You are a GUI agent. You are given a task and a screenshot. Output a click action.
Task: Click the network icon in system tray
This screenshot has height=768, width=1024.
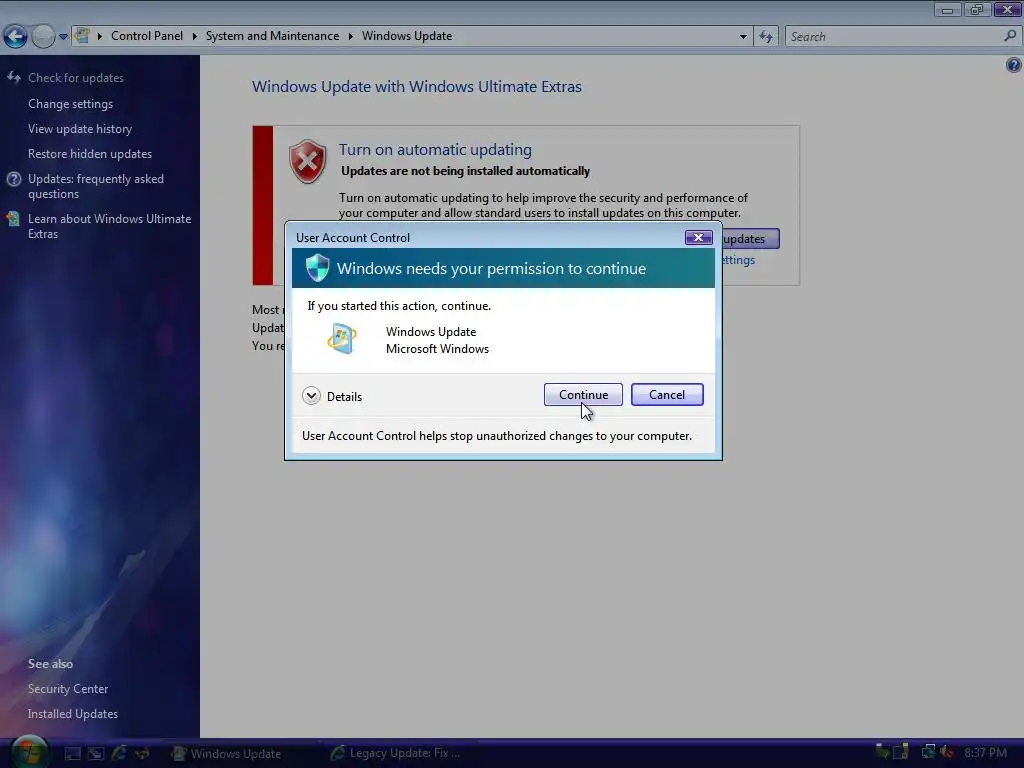928,753
